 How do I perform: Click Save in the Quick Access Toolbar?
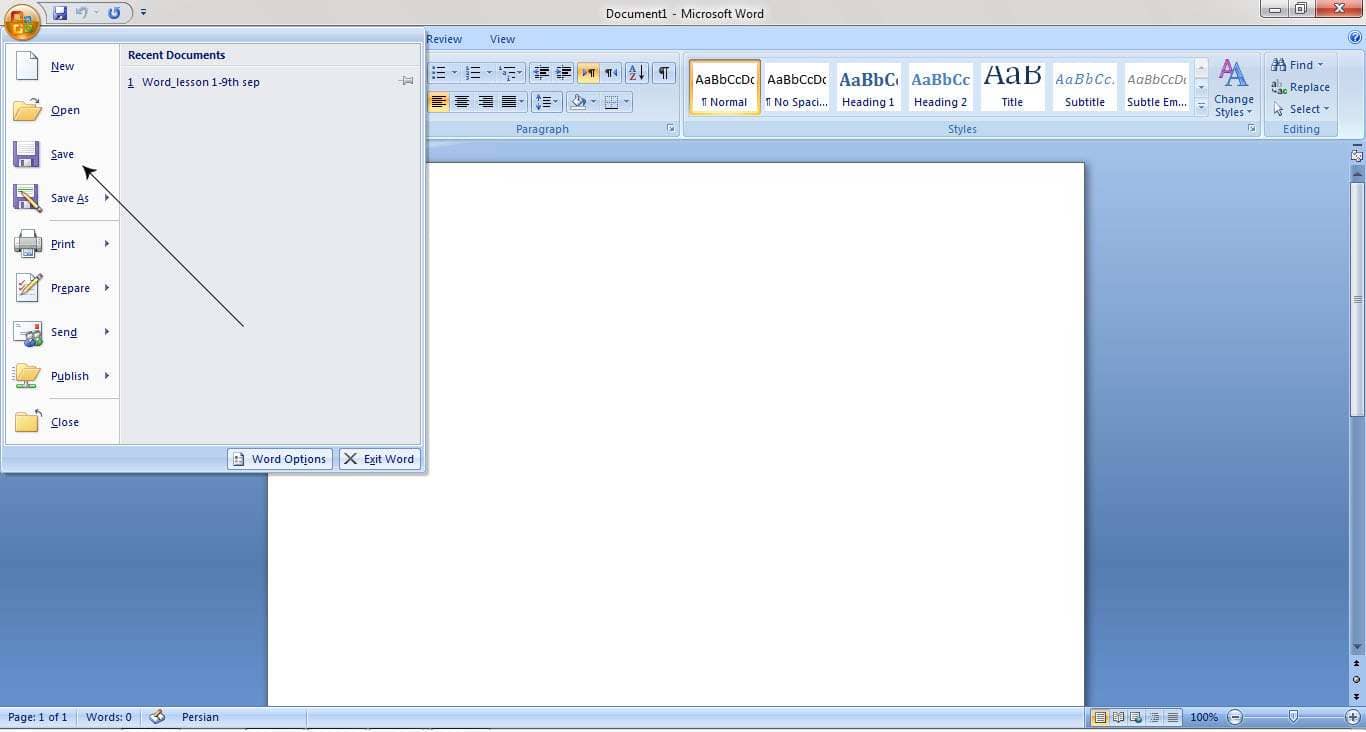pyautogui.click(x=60, y=13)
